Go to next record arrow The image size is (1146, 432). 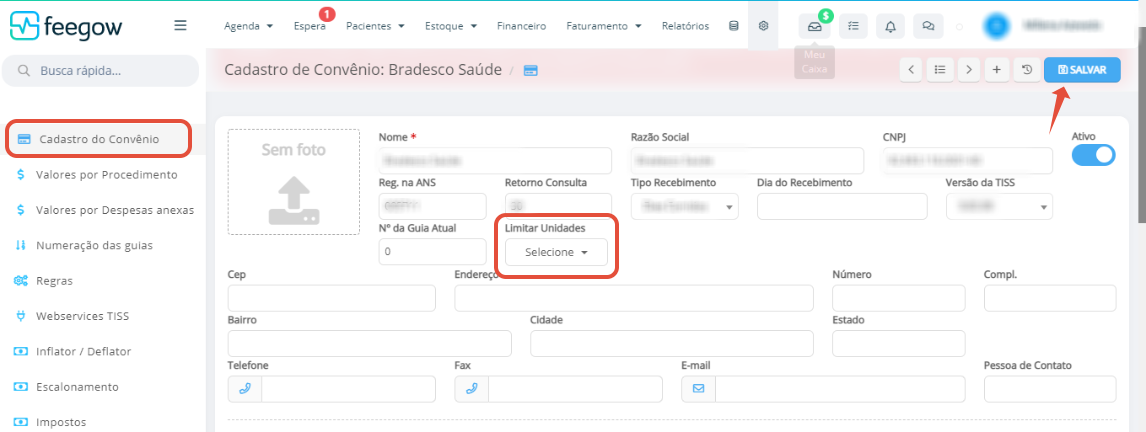[969, 70]
